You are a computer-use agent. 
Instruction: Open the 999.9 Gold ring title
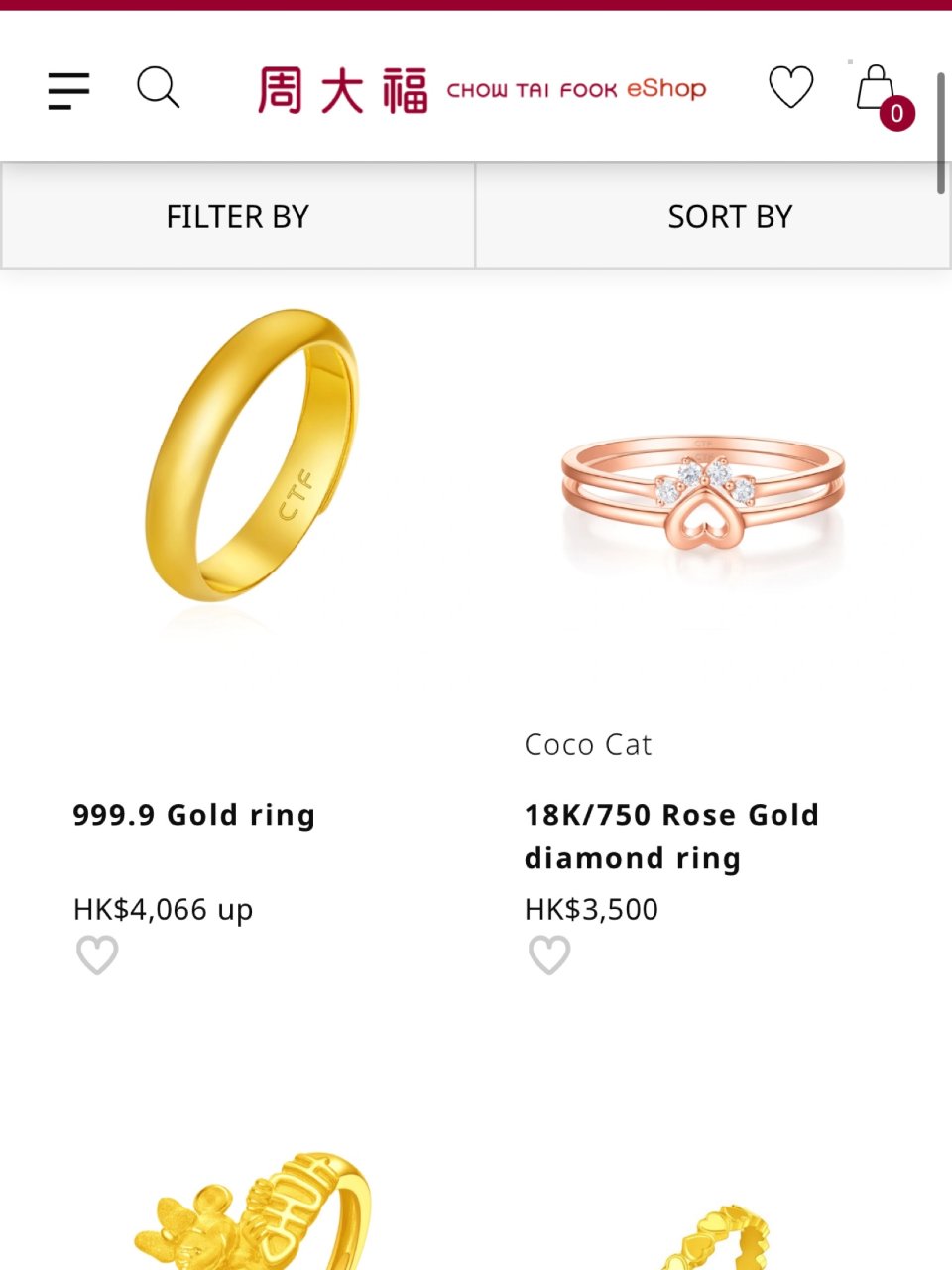[x=194, y=815]
